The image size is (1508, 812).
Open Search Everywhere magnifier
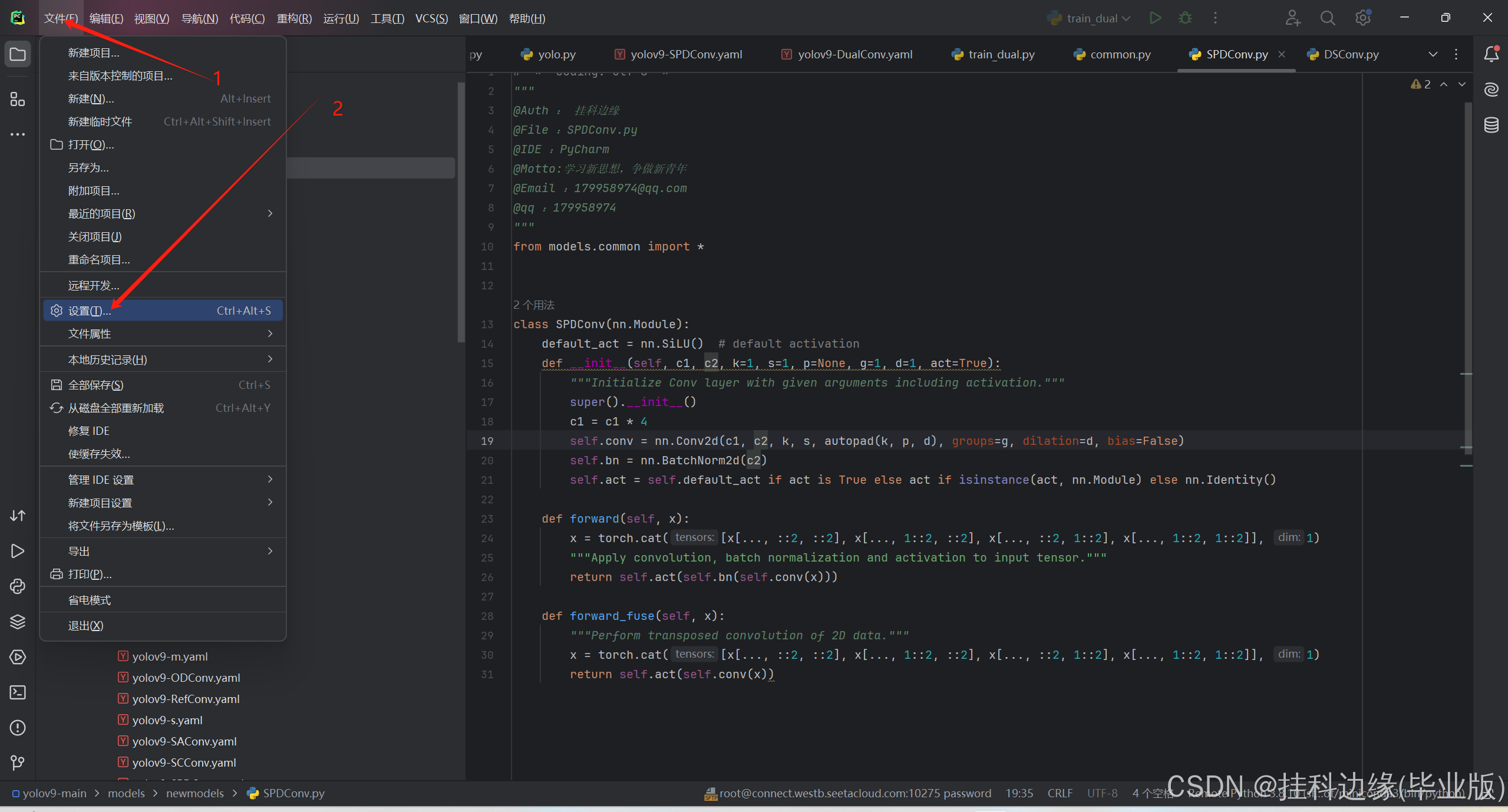click(x=1328, y=18)
